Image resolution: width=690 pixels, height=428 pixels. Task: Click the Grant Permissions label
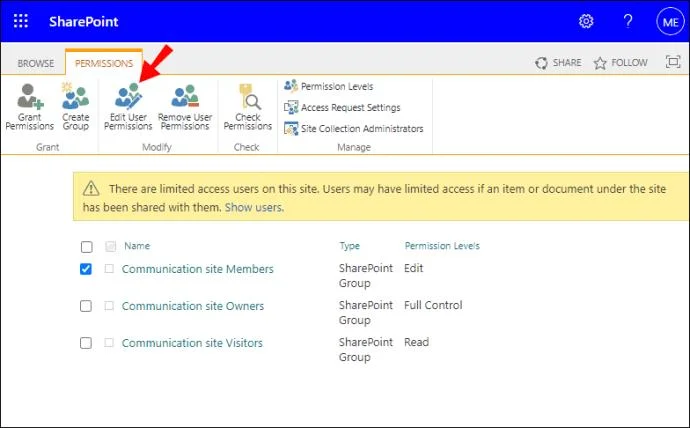click(29, 122)
